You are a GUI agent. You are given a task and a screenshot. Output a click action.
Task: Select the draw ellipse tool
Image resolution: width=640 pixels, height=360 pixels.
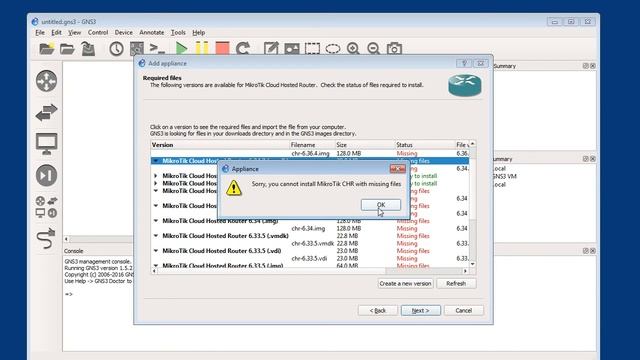click(x=333, y=49)
